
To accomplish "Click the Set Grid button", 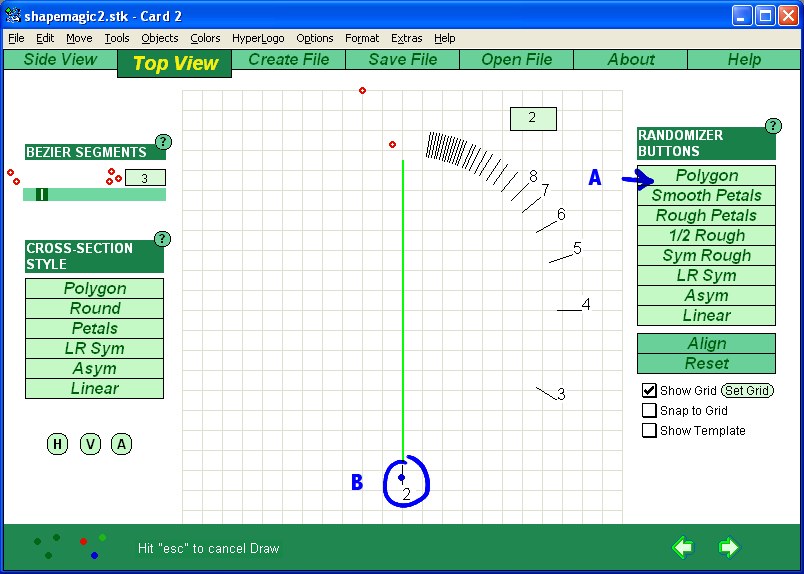I will (747, 391).
